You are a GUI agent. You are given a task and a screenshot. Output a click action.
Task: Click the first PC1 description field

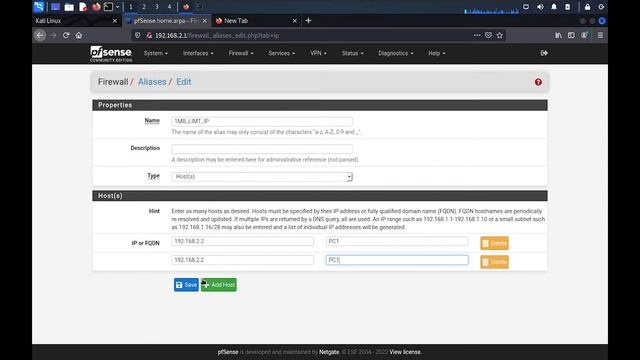[x=397, y=241]
